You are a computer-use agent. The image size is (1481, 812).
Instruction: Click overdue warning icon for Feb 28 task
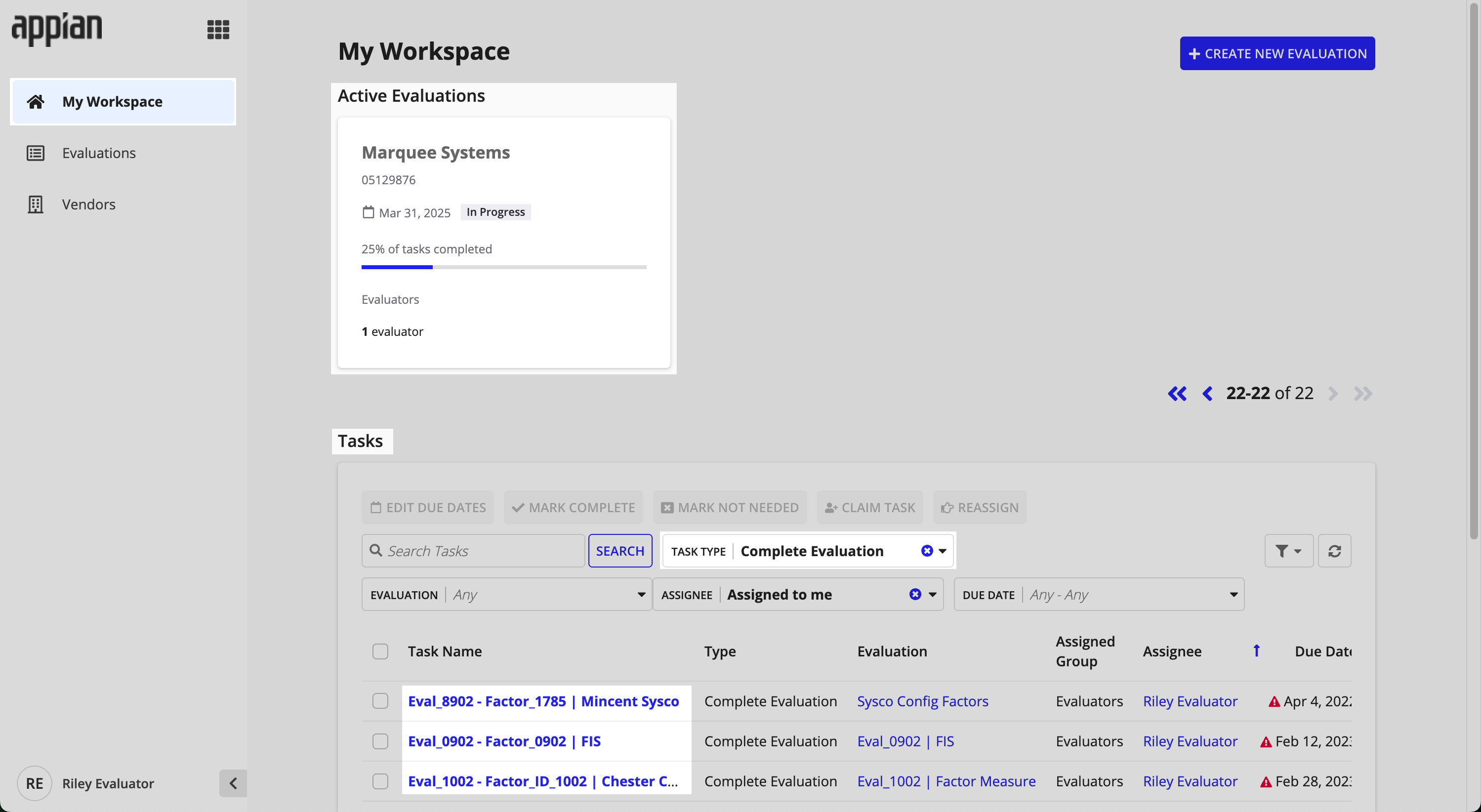coord(1266,782)
